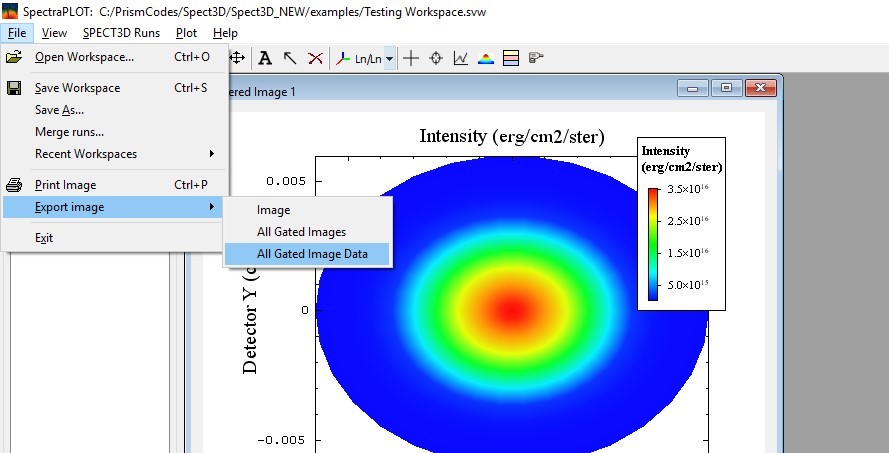This screenshot has height=453, width=889.
Task: Select All Gated Images from submenu
Action: 301,232
